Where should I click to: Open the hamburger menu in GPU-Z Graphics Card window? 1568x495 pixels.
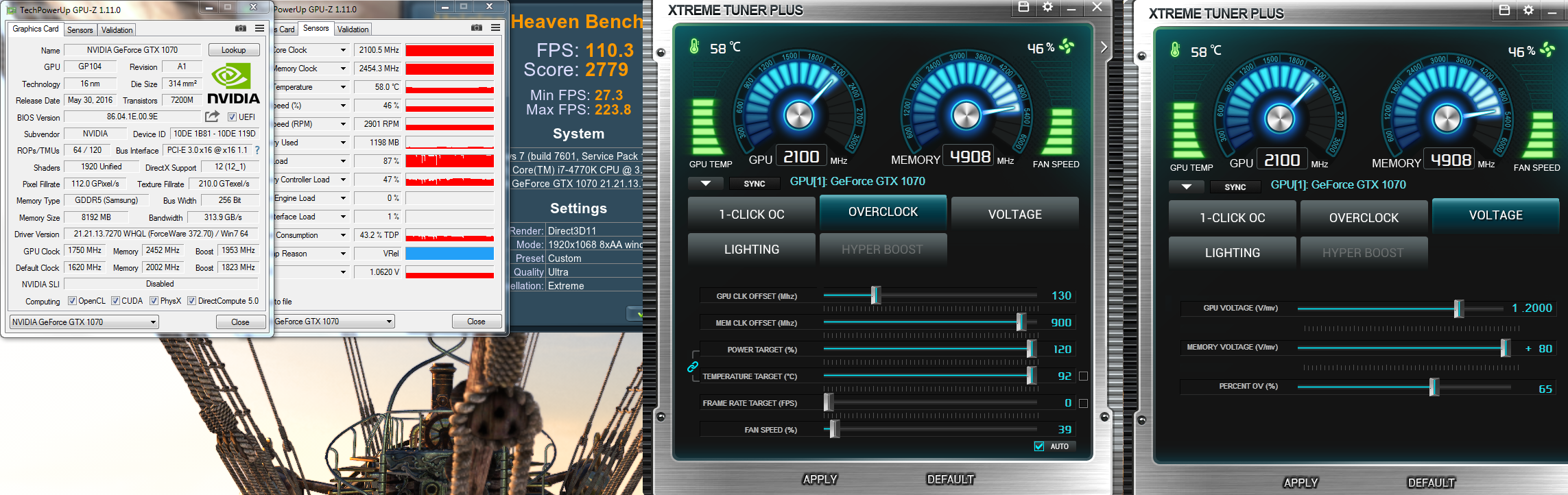(x=259, y=29)
